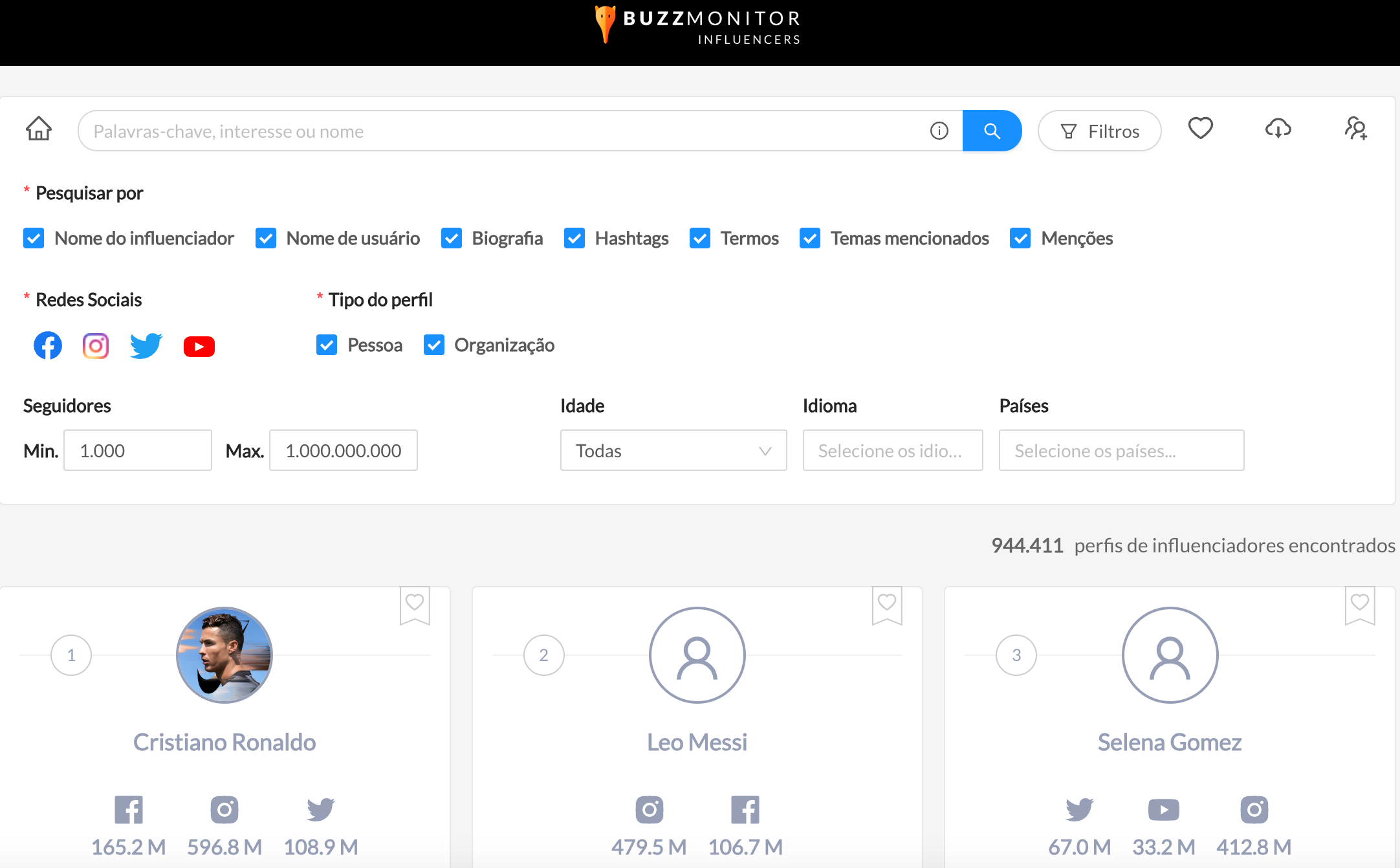Click the 108.9 M follower count
Viewport: 1400px width, 868px height.
pos(321,847)
